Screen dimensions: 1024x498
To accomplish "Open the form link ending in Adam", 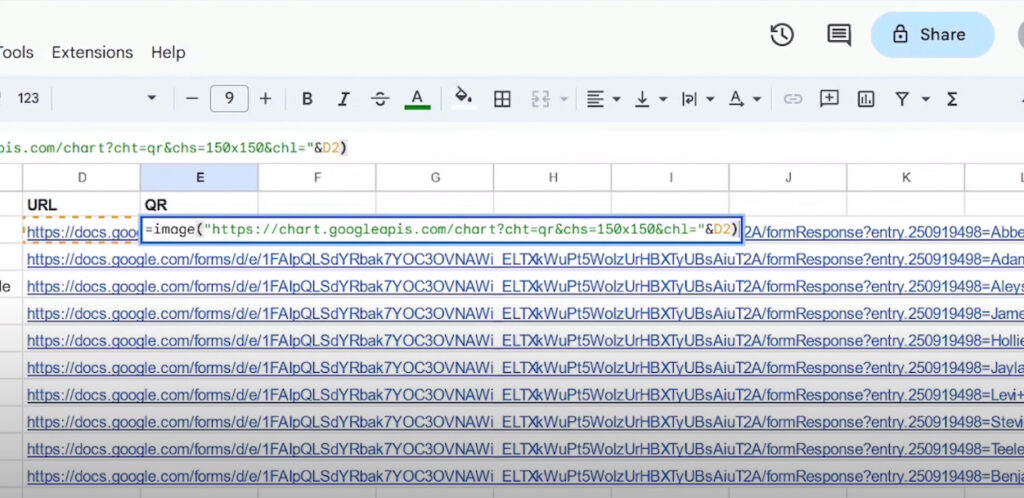I will (x=525, y=260).
